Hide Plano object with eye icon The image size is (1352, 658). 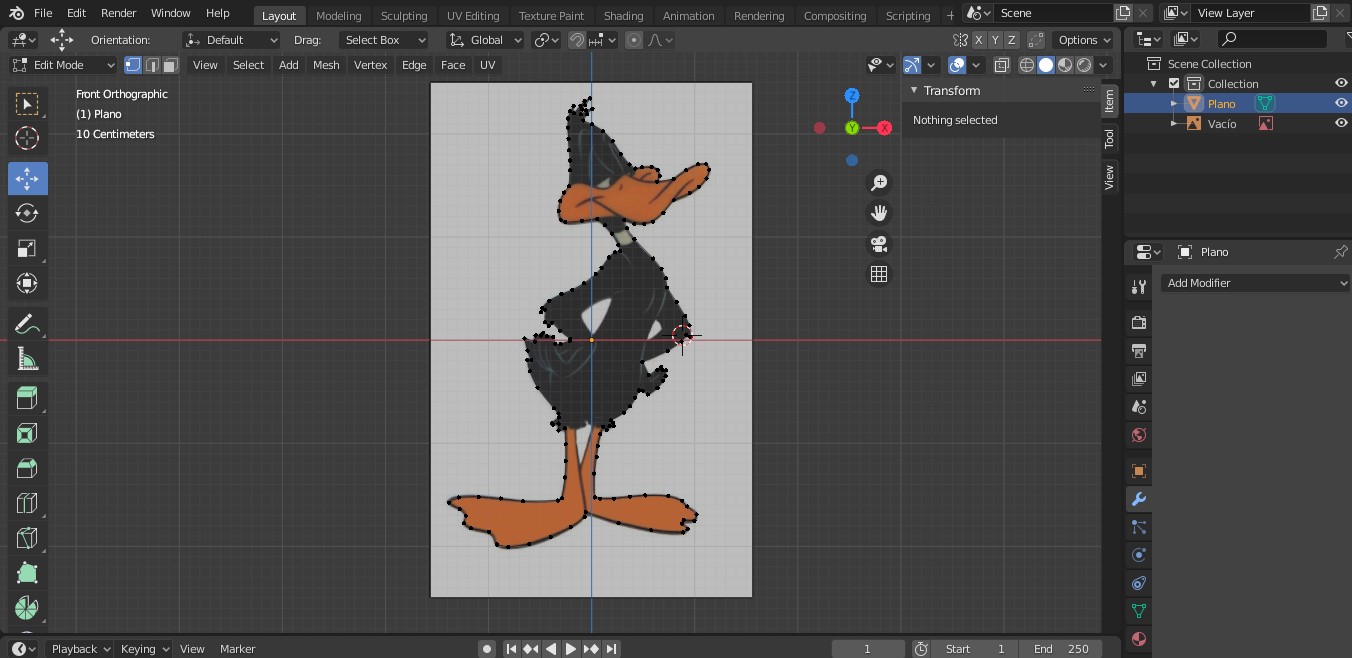pyautogui.click(x=1341, y=104)
